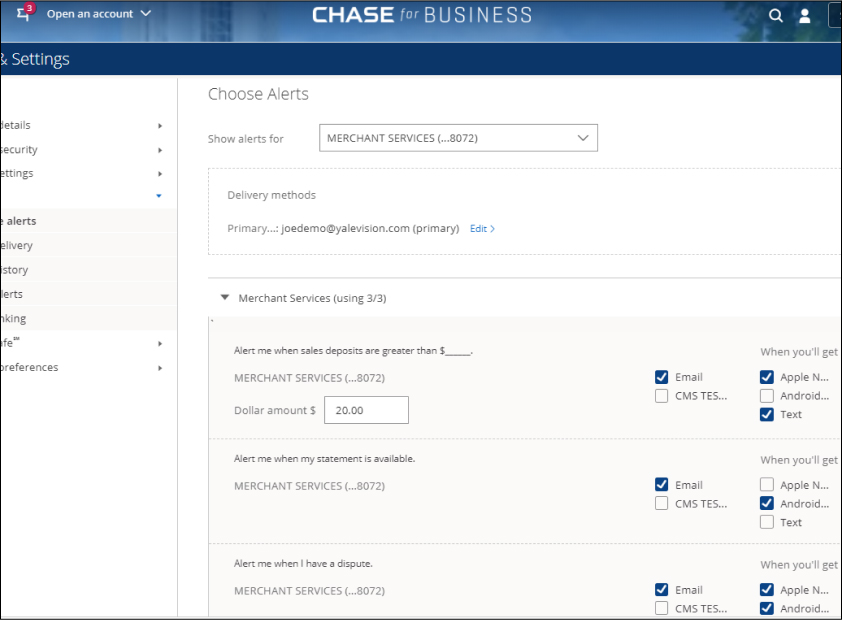Uncheck Android... for statement available alert
The height and width of the screenshot is (620, 842).
[x=767, y=504]
